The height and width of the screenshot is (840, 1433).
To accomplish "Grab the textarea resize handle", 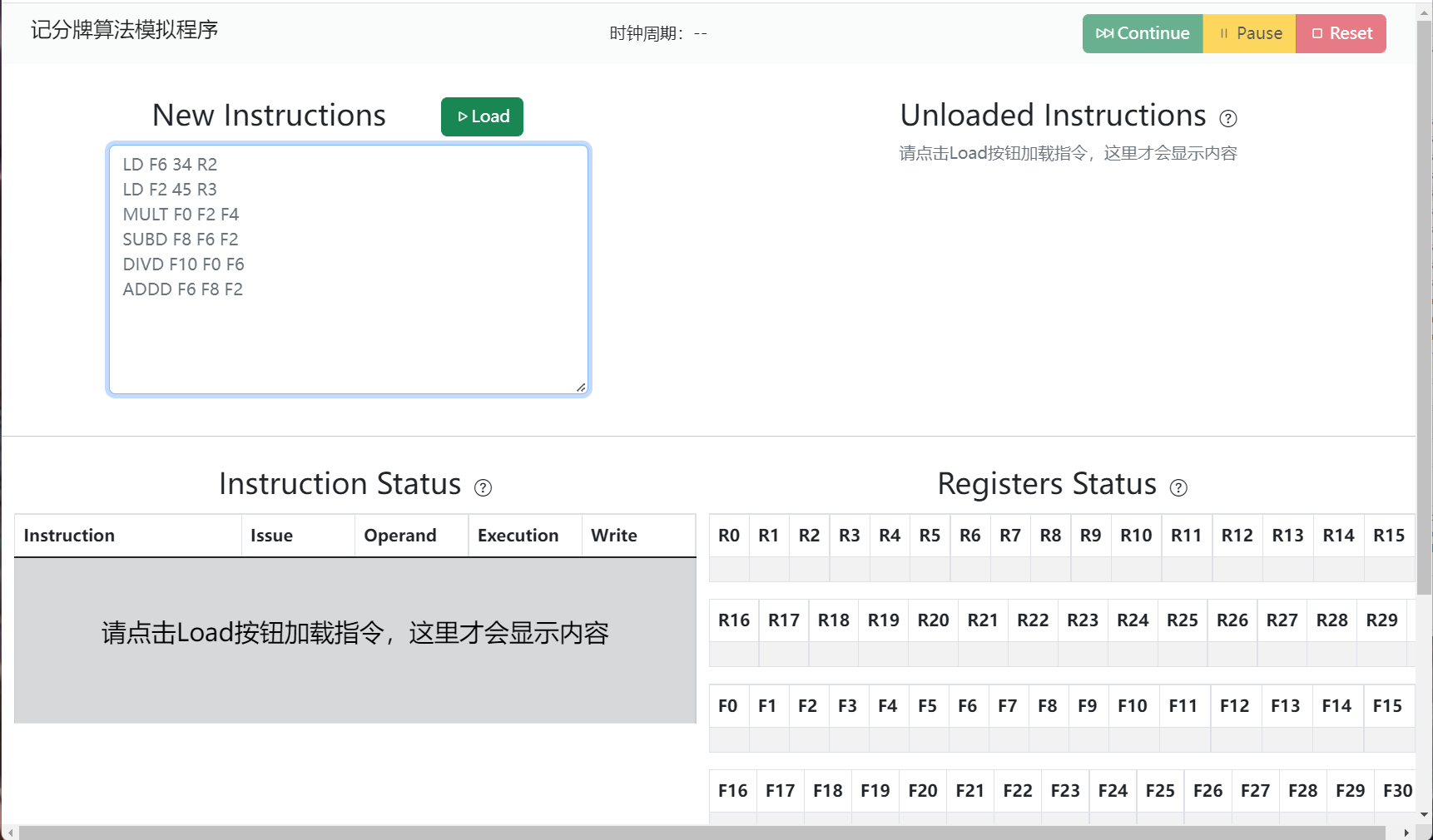I will coord(581,387).
